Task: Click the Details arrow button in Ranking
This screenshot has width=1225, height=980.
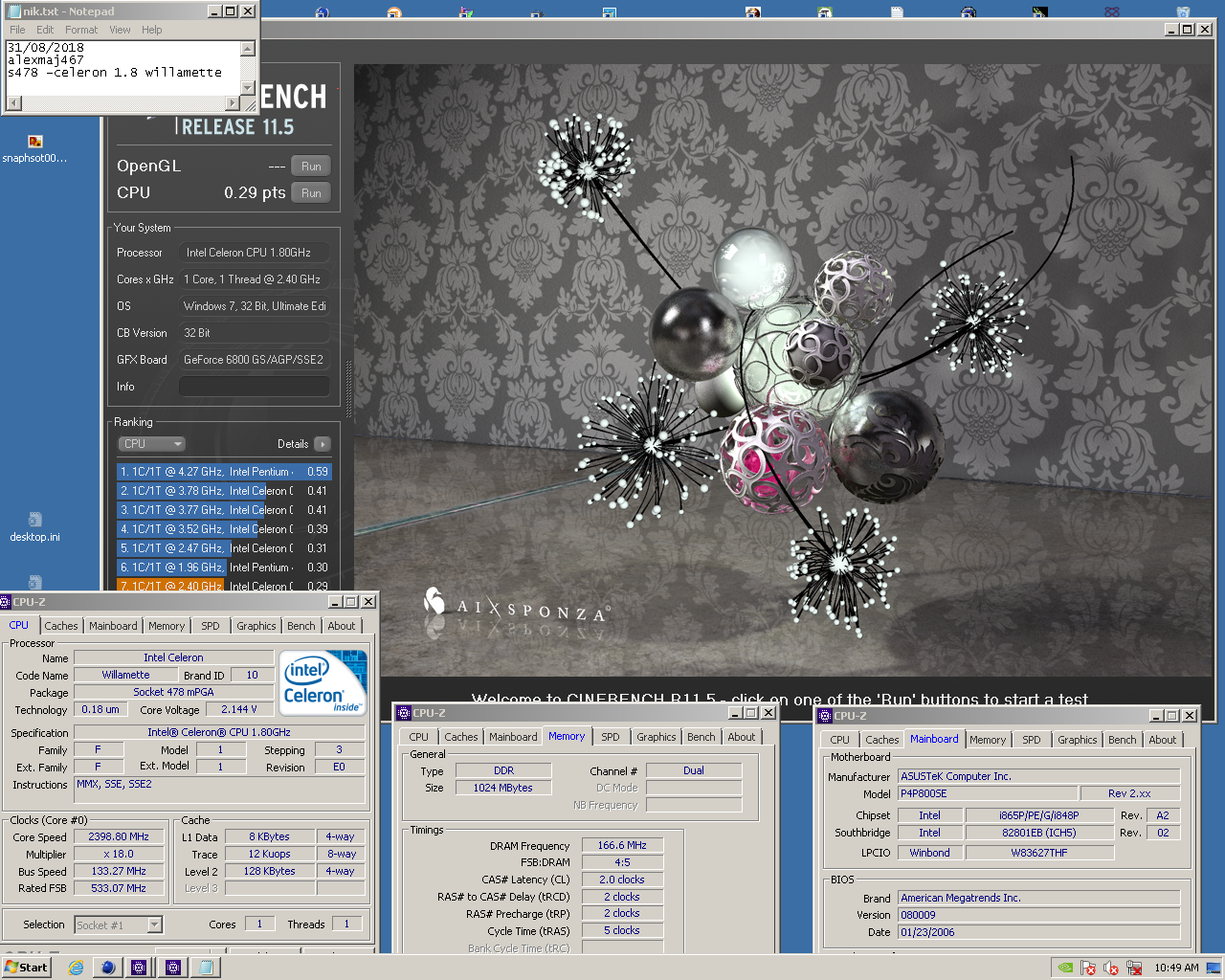Action: [323, 444]
